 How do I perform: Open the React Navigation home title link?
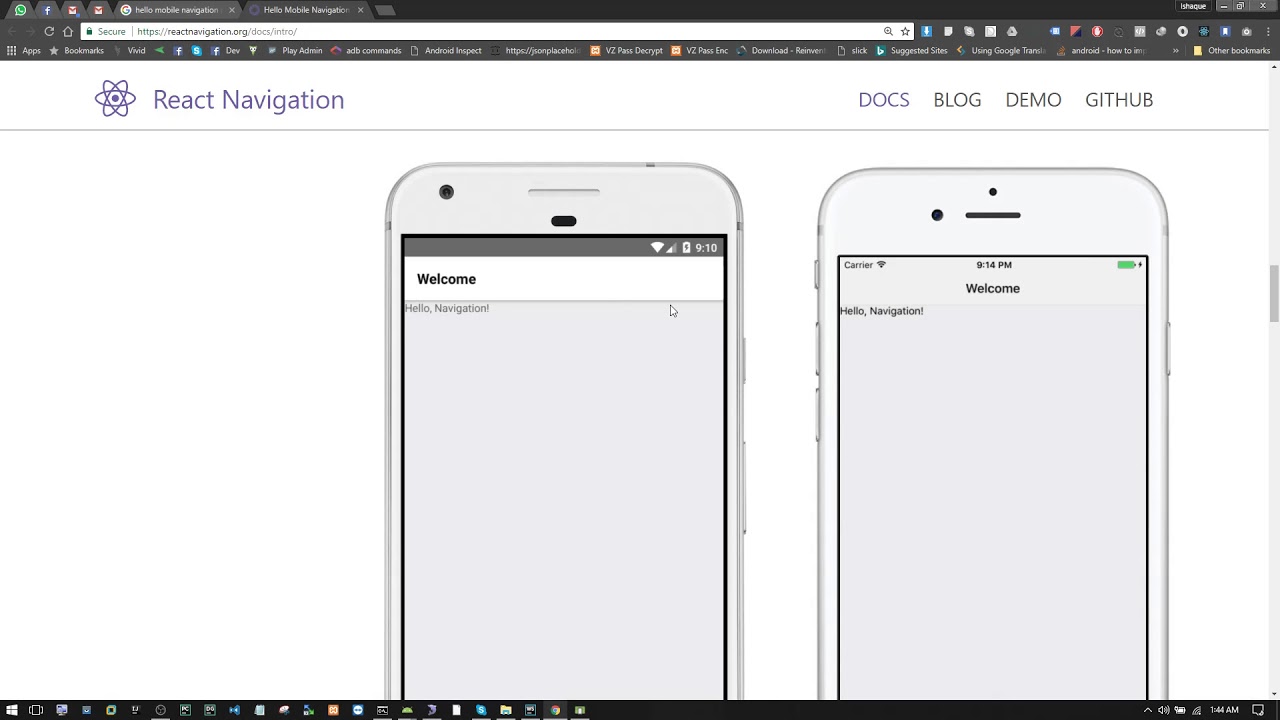click(x=248, y=99)
